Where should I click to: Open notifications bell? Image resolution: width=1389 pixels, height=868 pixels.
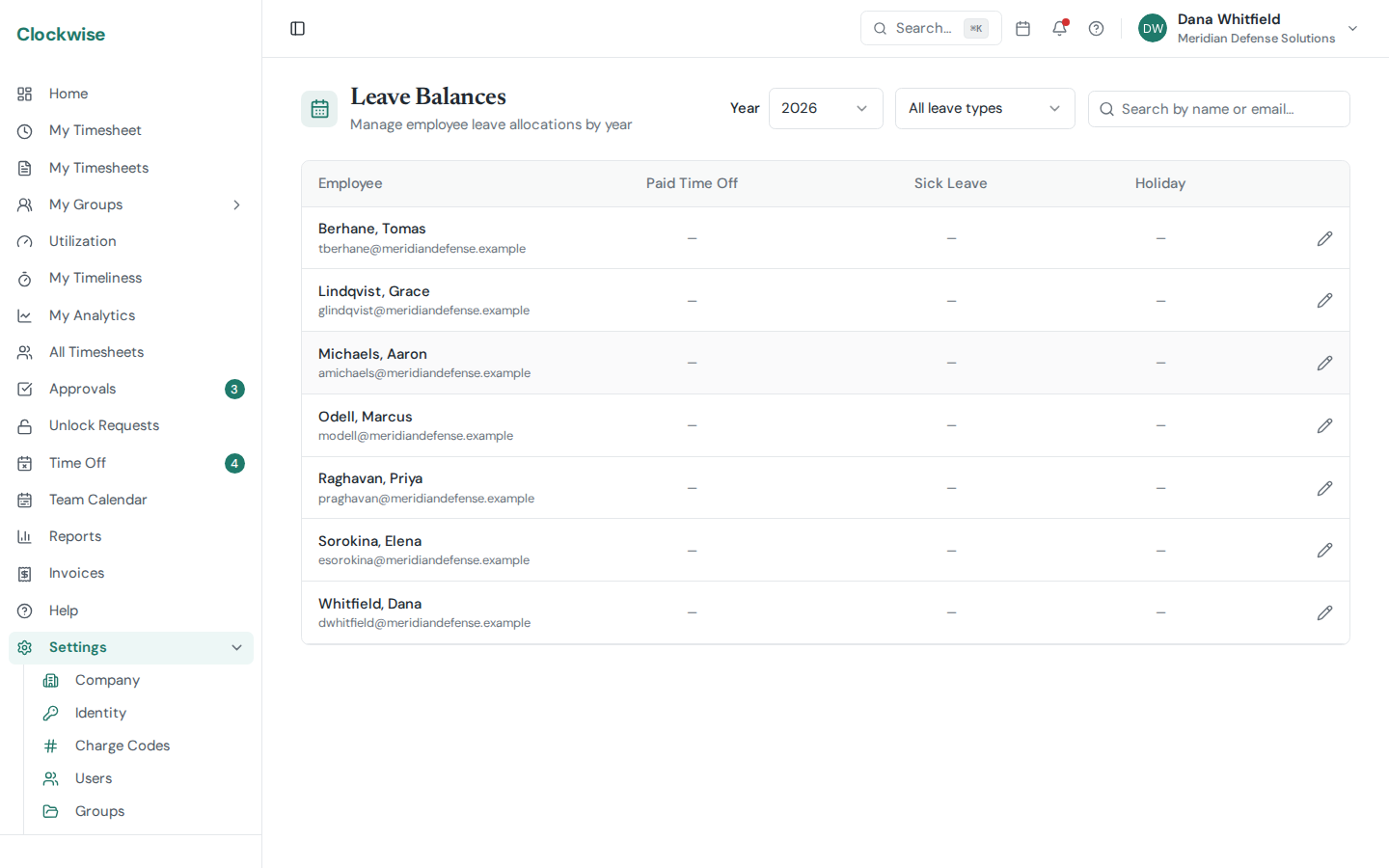[x=1060, y=28]
